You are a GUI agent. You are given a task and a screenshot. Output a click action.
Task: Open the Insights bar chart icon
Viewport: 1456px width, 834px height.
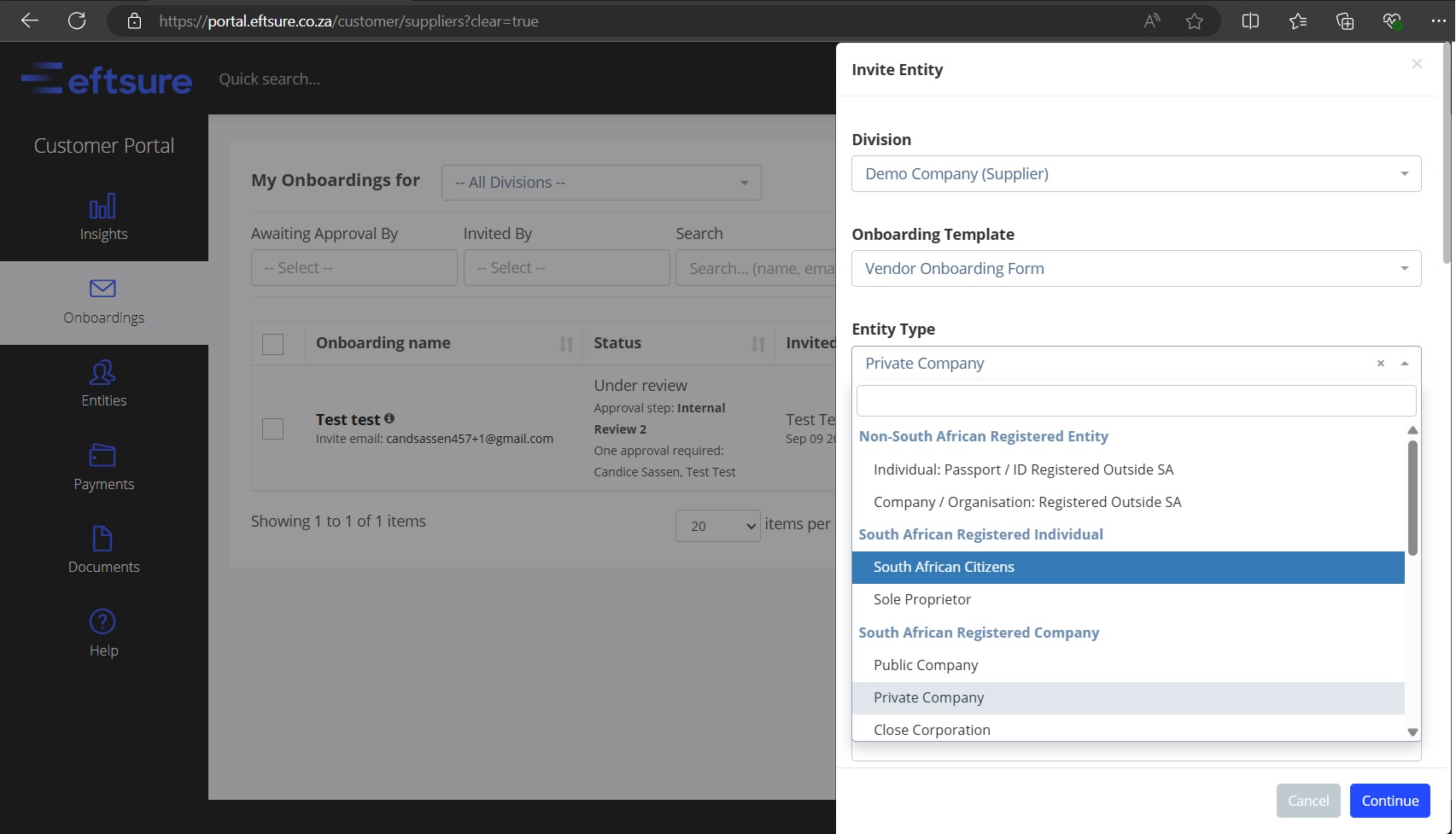[102, 207]
